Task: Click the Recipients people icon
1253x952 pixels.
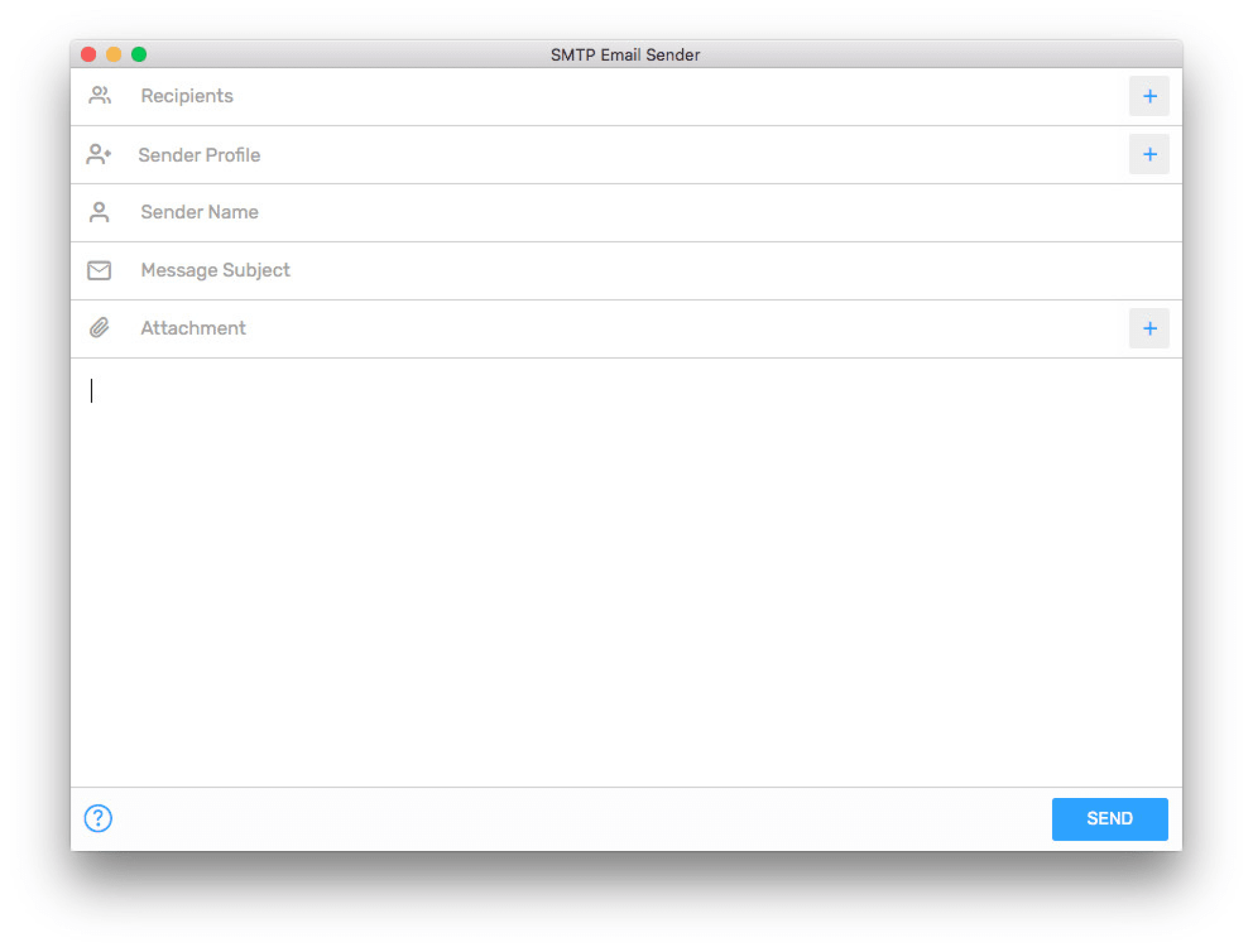Action: (x=99, y=96)
